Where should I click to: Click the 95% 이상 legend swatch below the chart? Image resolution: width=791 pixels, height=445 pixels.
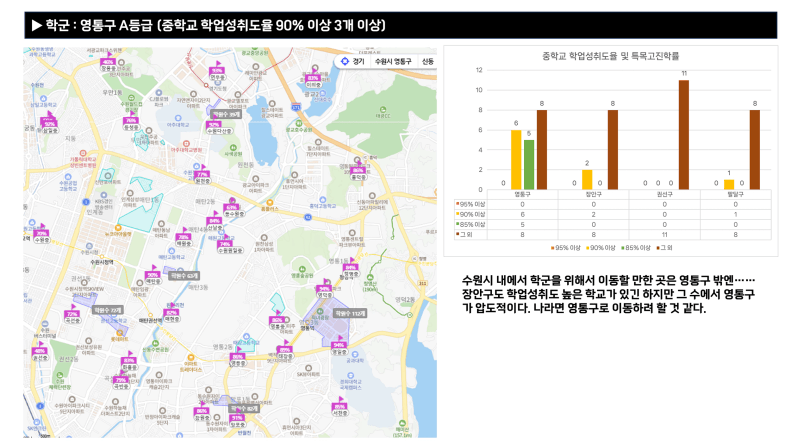552,248
